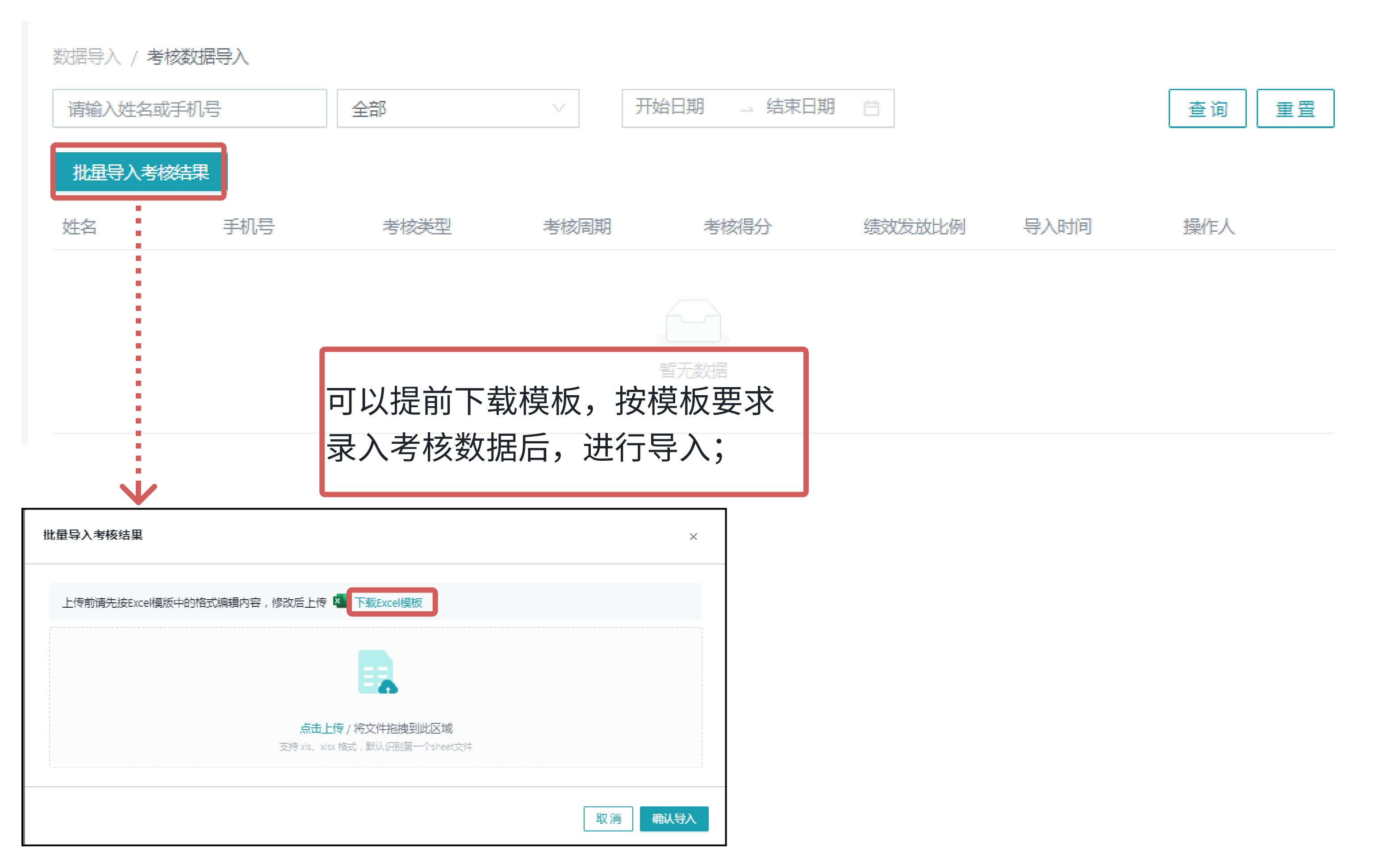The height and width of the screenshot is (868, 1379).
Task: Click the 重置 button
Action: (1295, 108)
